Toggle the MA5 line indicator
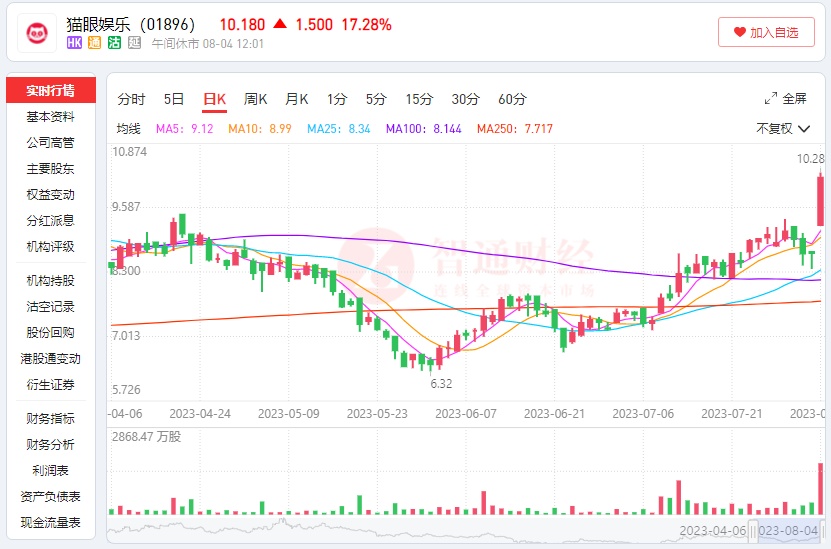831x549 pixels. point(185,128)
